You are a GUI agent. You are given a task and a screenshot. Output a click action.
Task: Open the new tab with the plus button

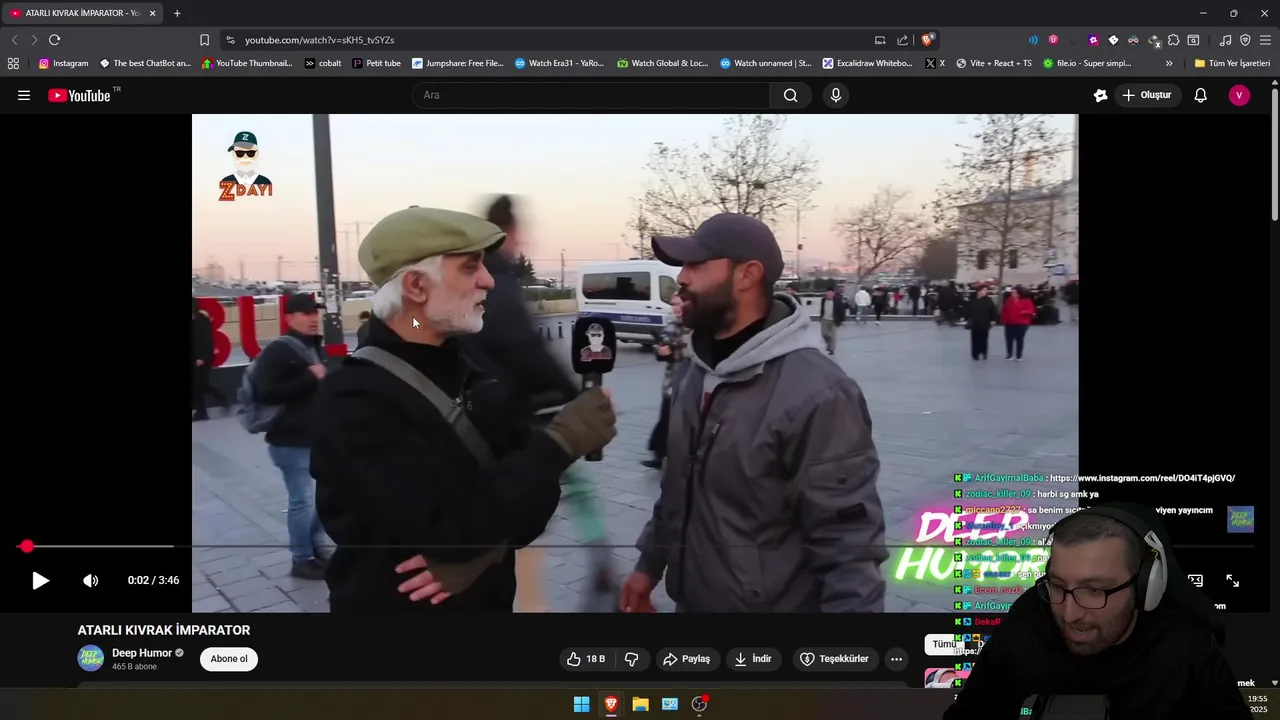pos(177,13)
